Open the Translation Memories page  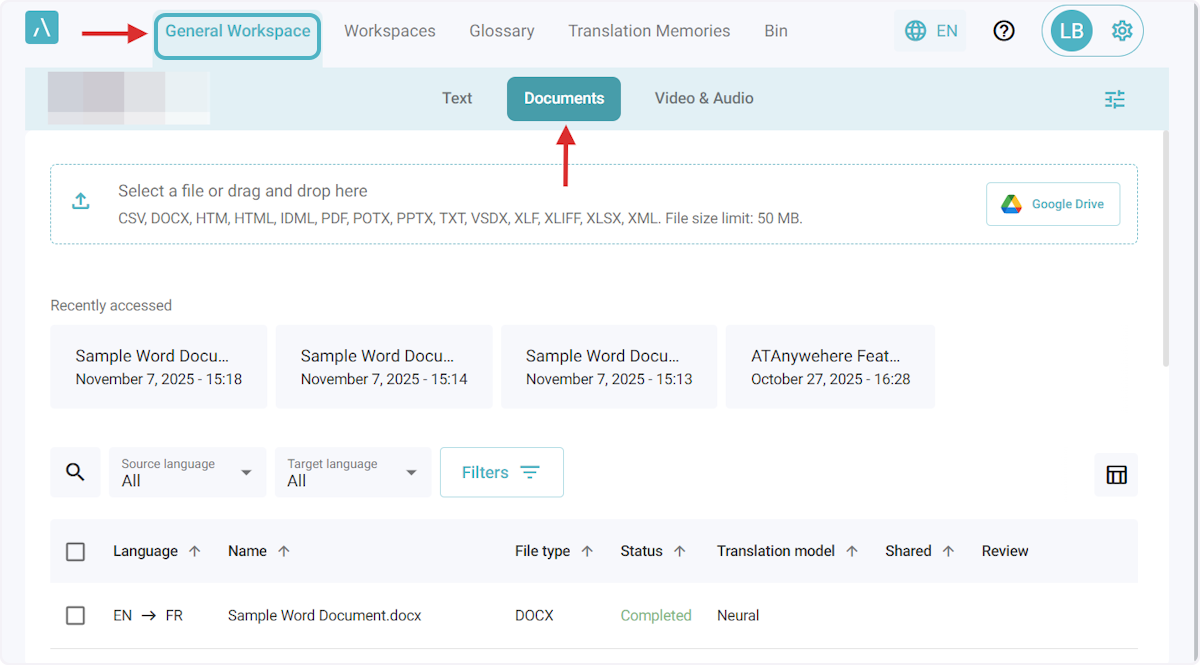649,31
